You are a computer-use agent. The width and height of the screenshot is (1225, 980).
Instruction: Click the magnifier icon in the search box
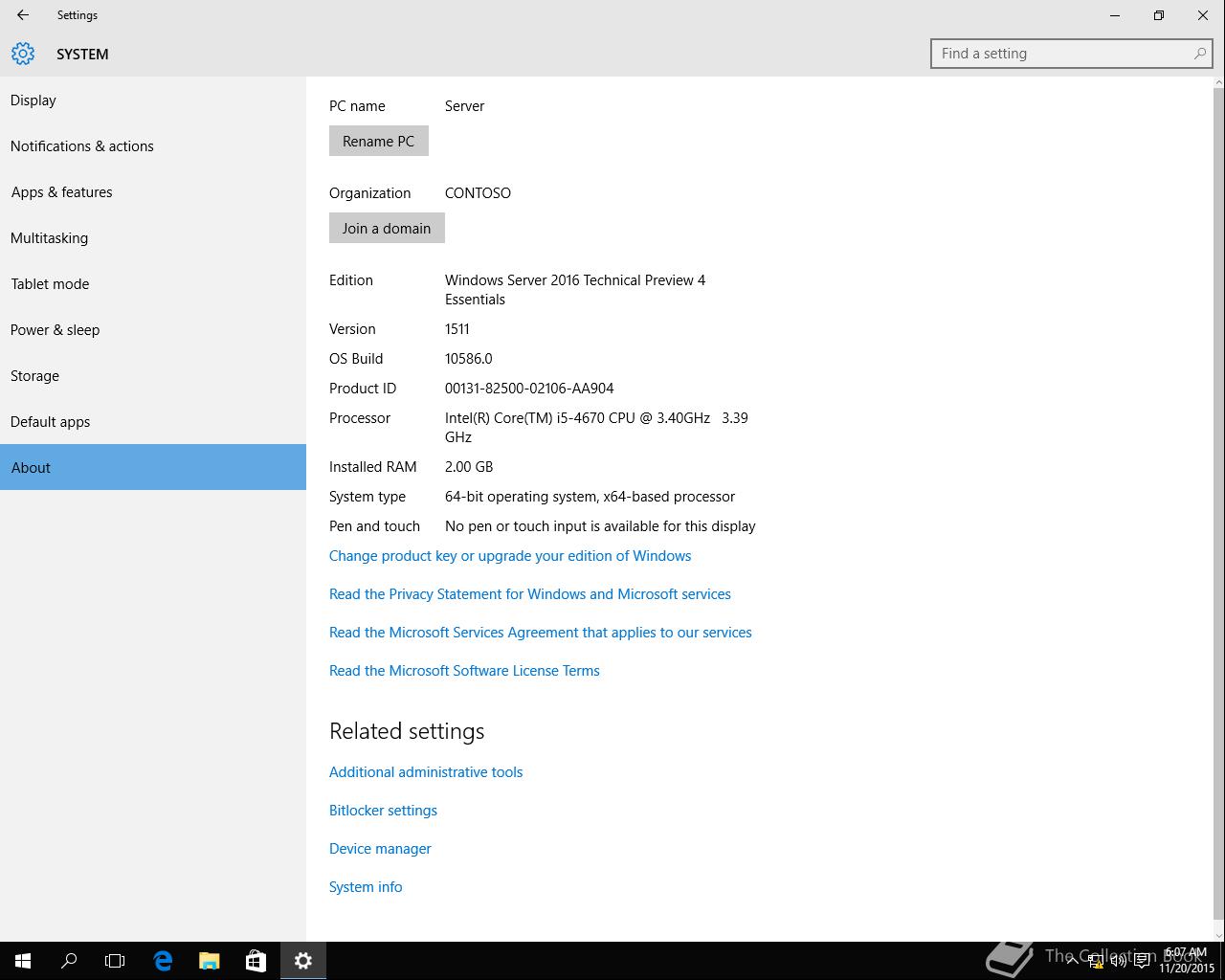tap(1199, 54)
